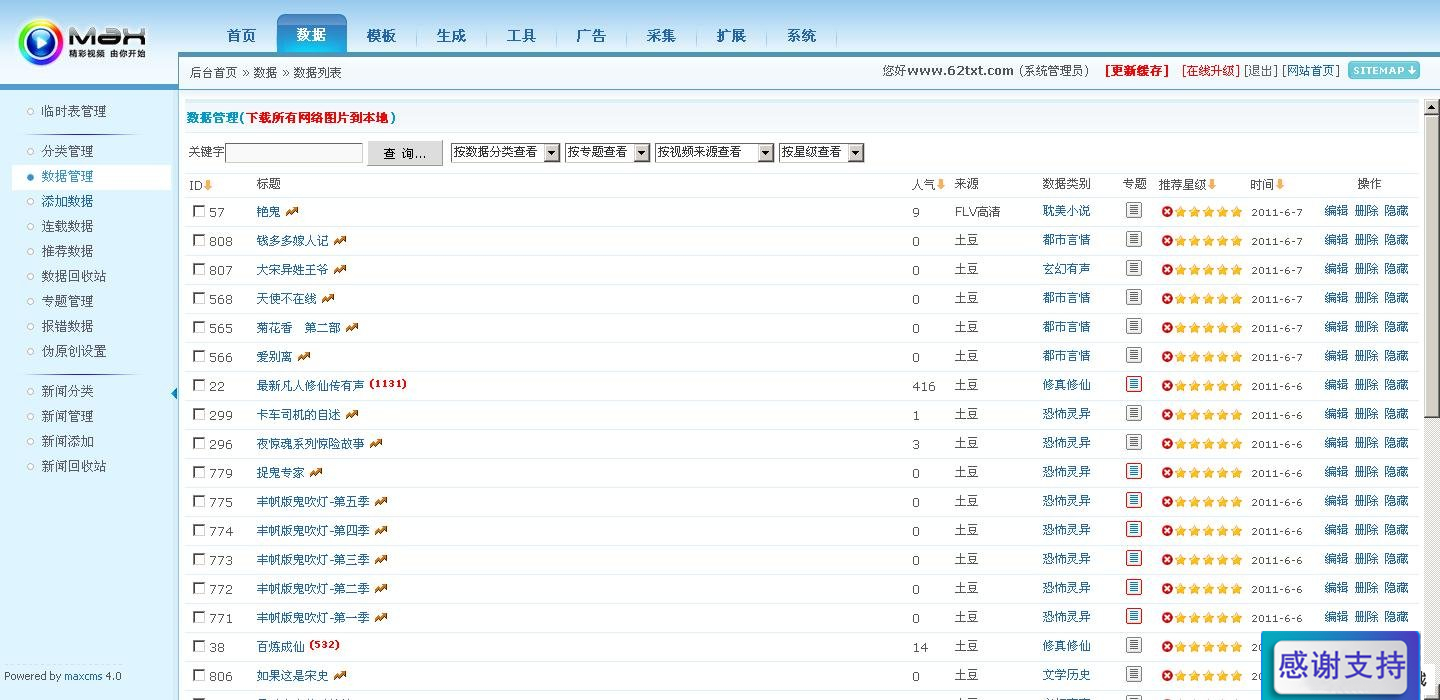Image resolution: width=1440 pixels, height=700 pixels.
Task: Click the chart icon next to 捉鬼专家
Action: pyautogui.click(x=316, y=472)
